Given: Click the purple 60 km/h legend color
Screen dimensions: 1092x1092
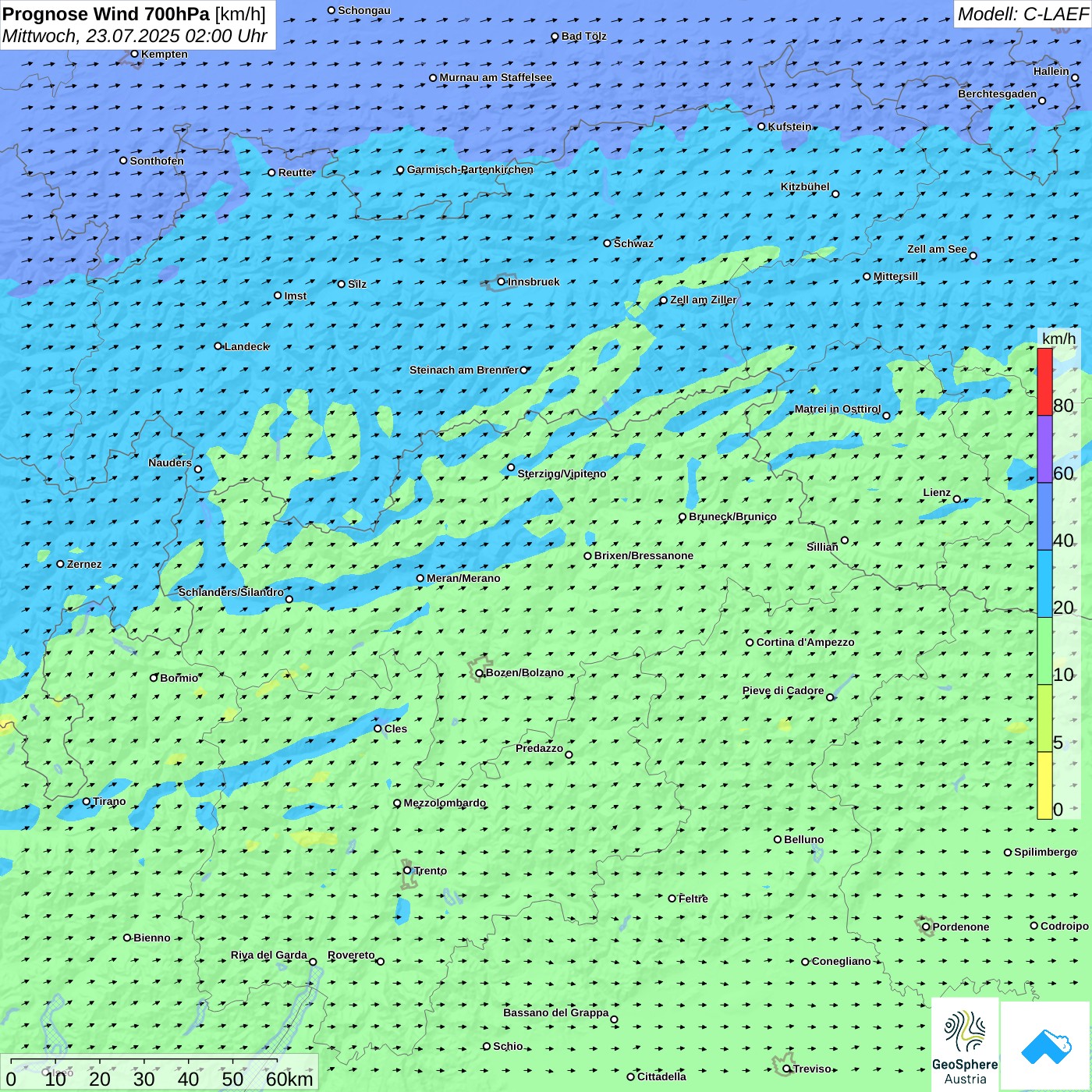Looking at the screenshot, I should (1044, 449).
